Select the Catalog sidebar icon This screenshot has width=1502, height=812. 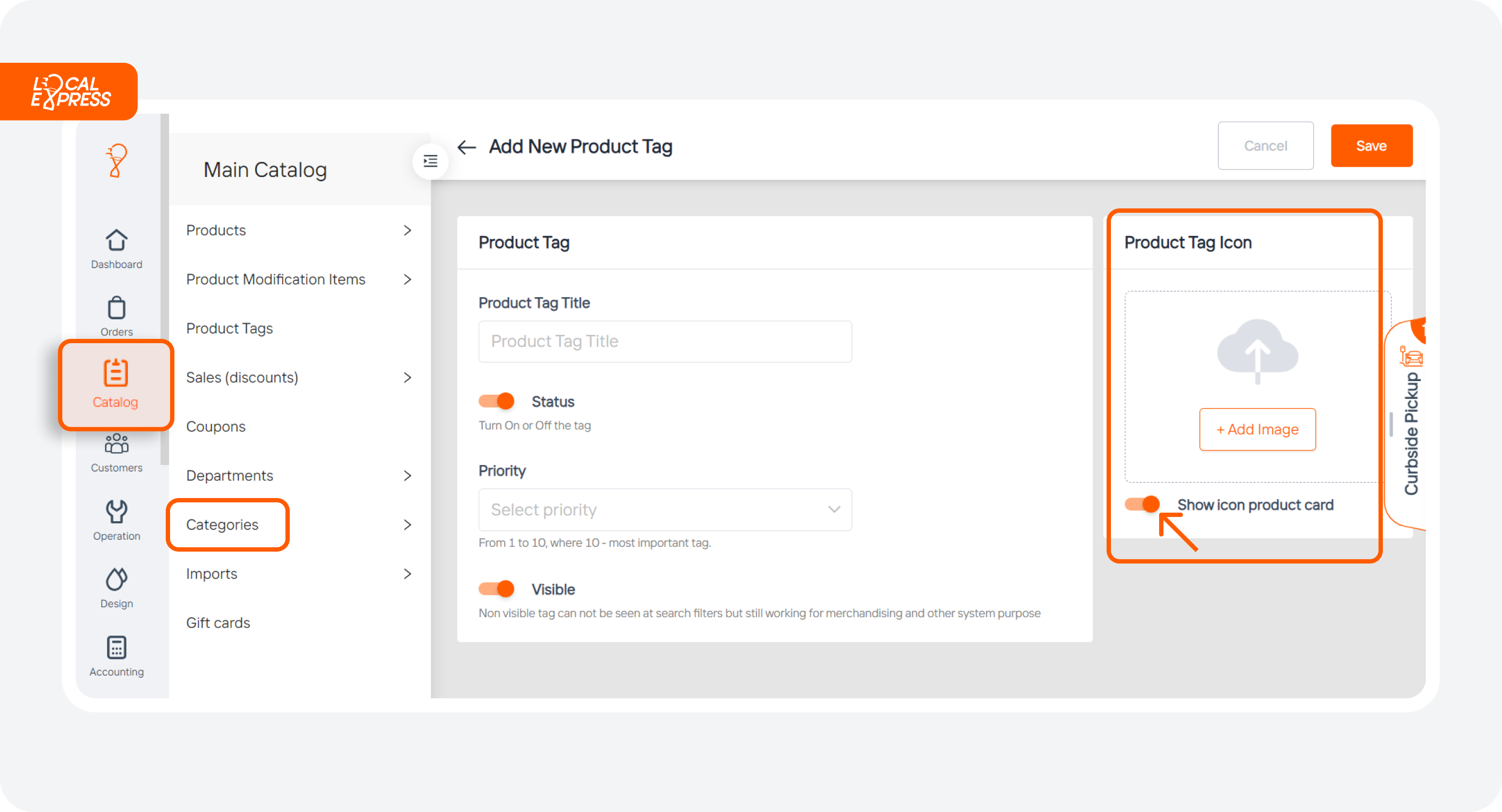[116, 385]
